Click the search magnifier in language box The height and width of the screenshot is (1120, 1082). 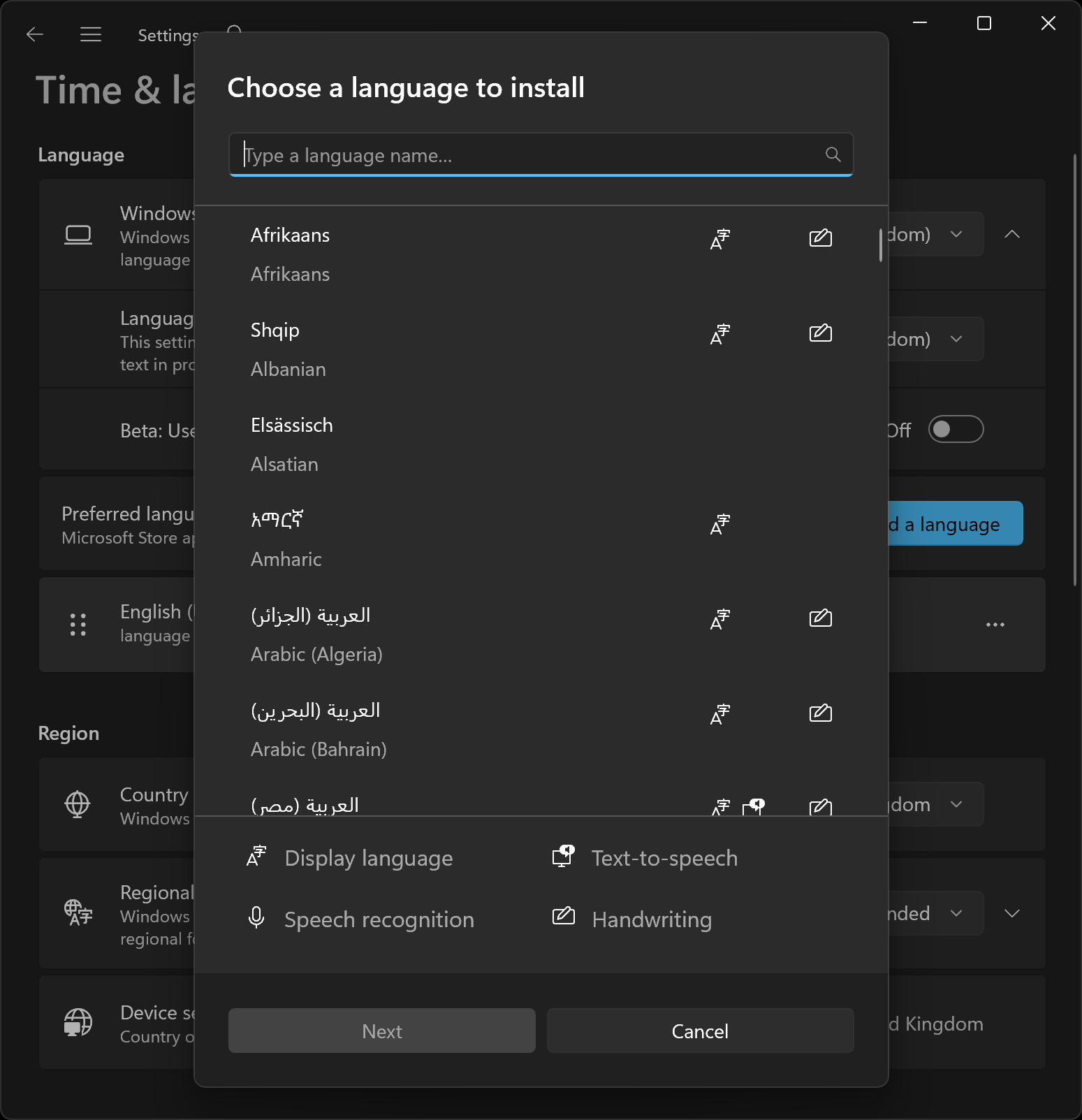coord(833,154)
